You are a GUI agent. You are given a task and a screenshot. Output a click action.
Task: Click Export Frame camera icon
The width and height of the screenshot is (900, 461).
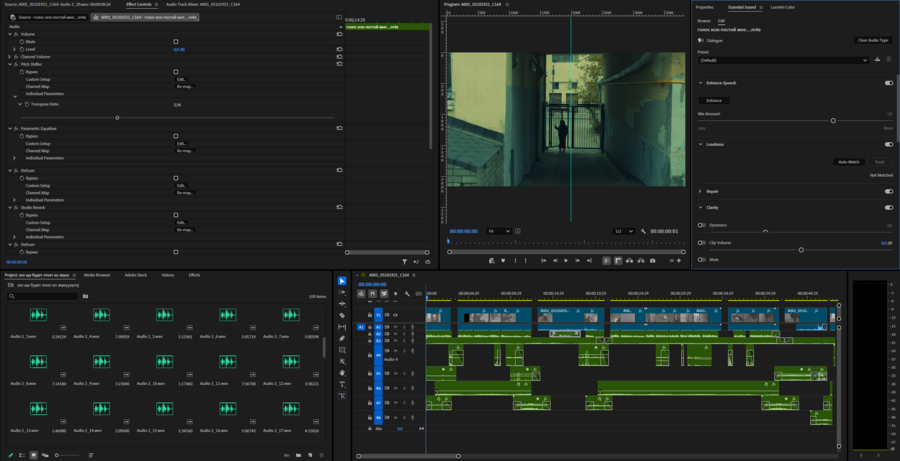[x=653, y=261]
